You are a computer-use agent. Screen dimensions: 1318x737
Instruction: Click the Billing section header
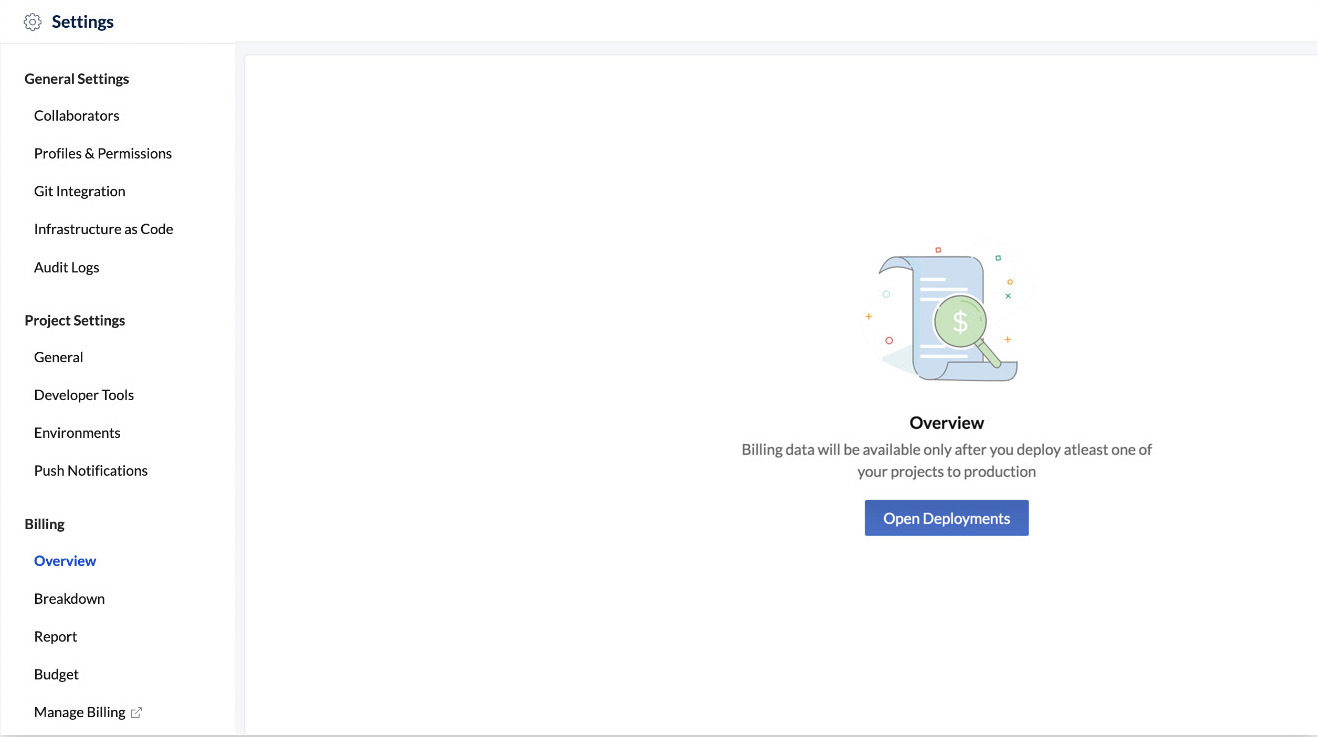tap(44, 525)
